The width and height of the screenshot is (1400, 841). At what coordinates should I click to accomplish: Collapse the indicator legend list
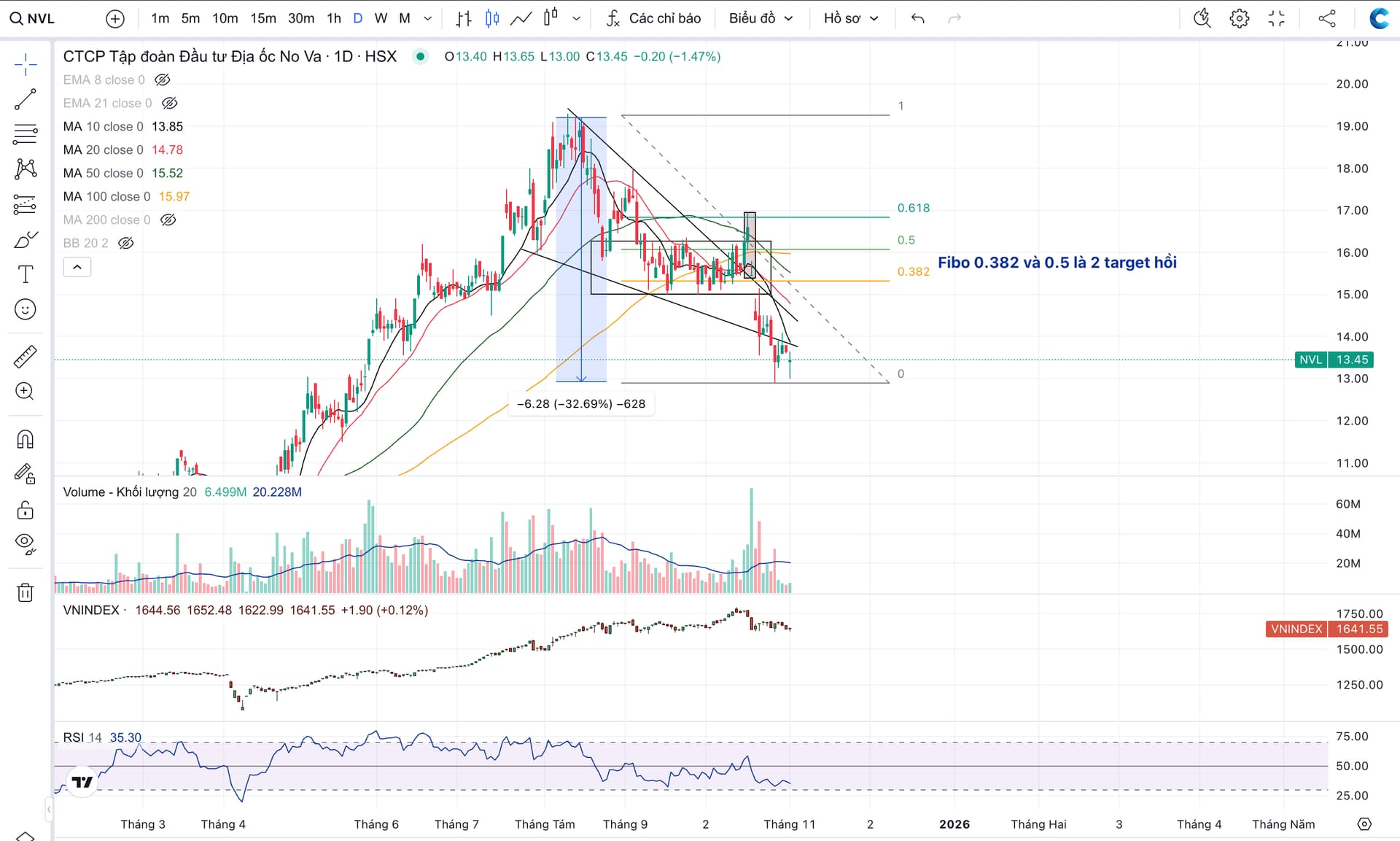coord(77,267)
